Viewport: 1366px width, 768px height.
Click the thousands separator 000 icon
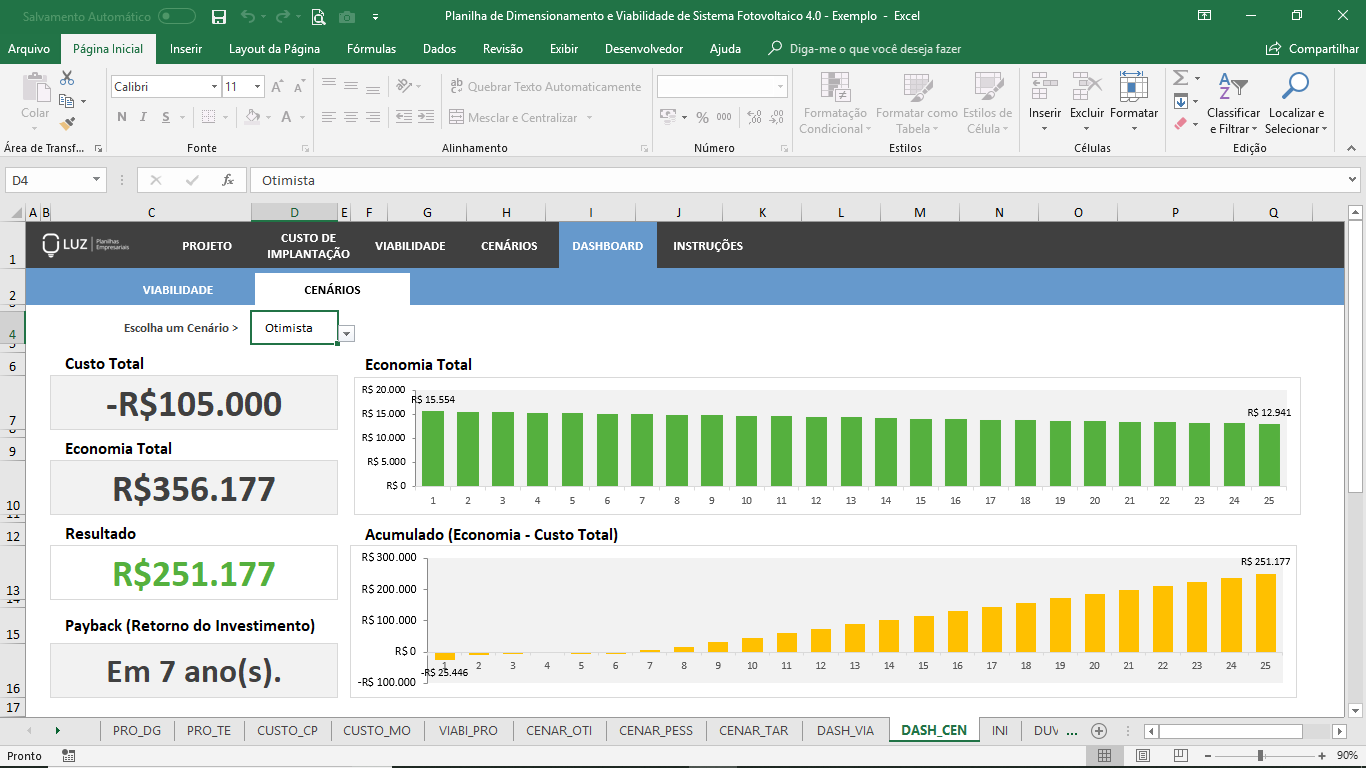click(725, 117)
